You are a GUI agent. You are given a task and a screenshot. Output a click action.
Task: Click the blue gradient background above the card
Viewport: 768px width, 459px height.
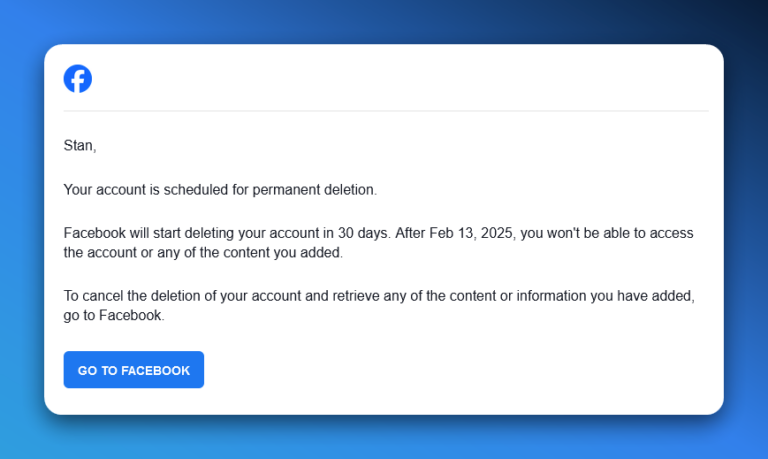point(384,22)
